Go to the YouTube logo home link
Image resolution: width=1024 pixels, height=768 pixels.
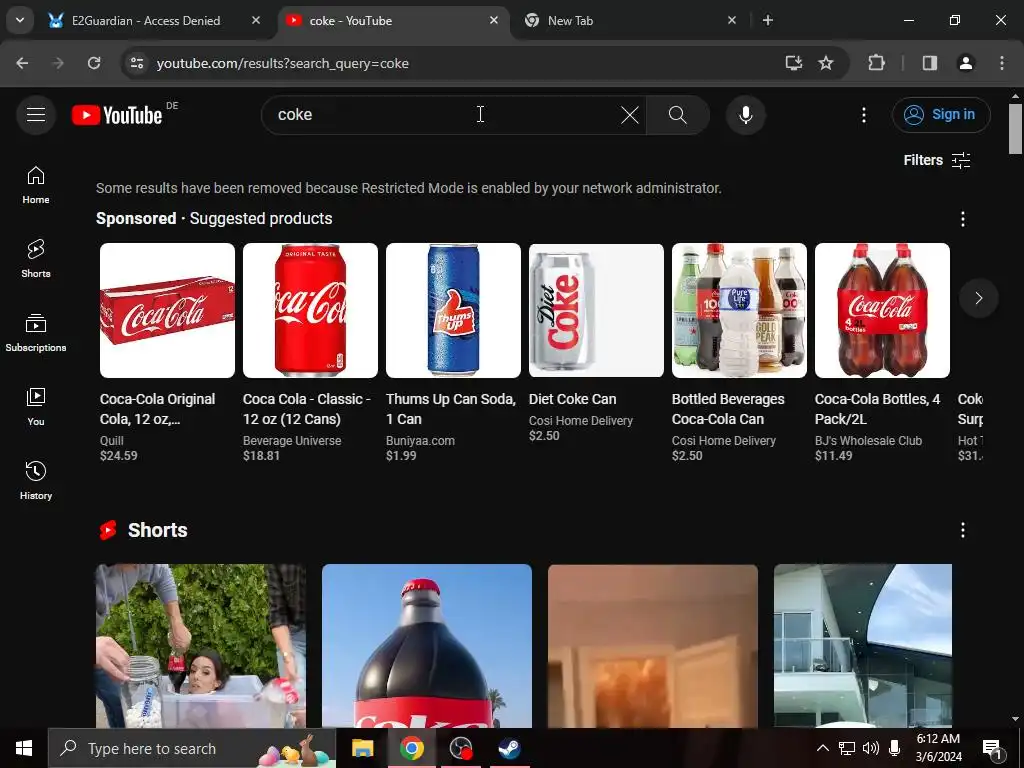(x=118, y=115)
